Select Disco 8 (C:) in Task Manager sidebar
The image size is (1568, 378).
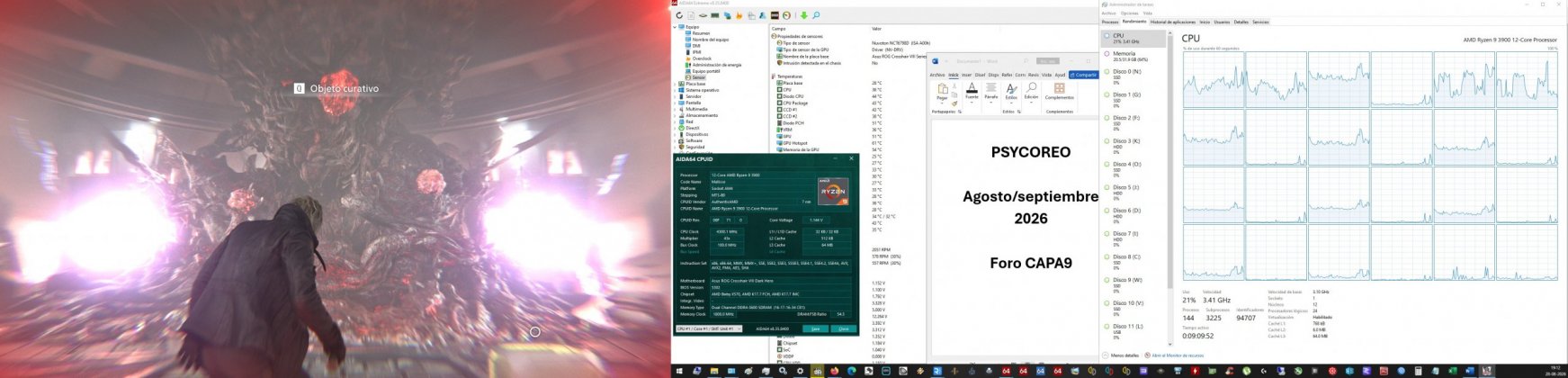(1134, 262)
